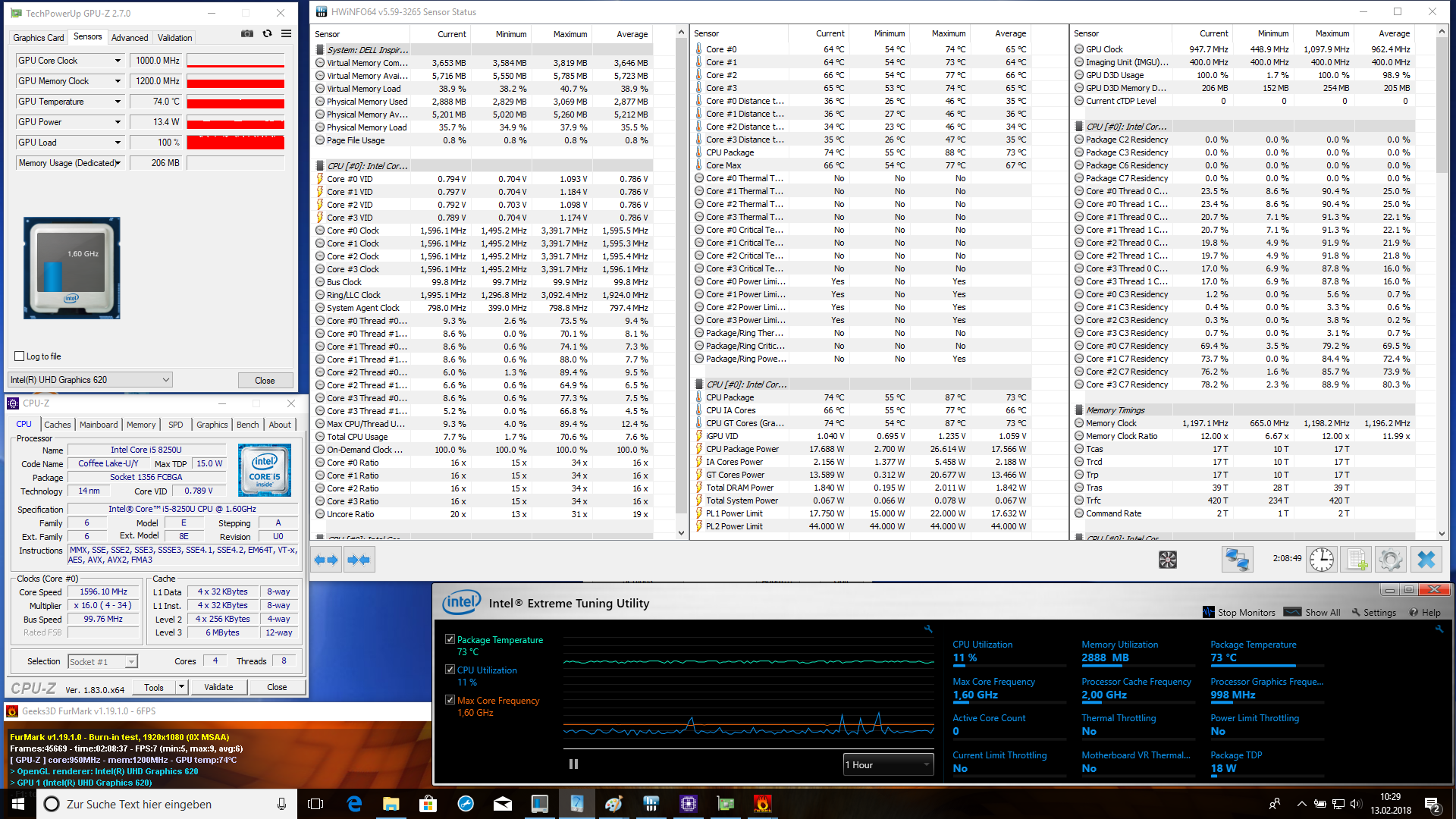Click HWiNFO right panel vertical scrollbar

coord(1442,282)
